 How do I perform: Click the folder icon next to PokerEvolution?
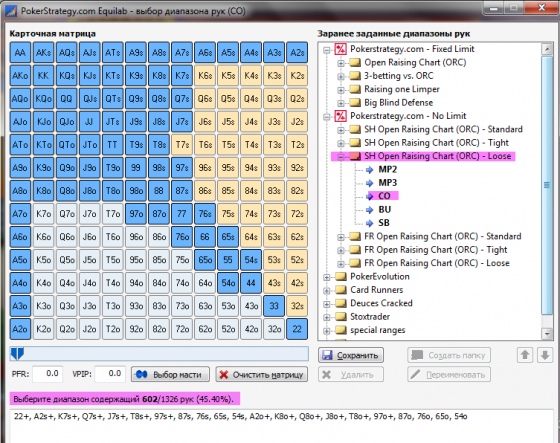tap(341, 277)
